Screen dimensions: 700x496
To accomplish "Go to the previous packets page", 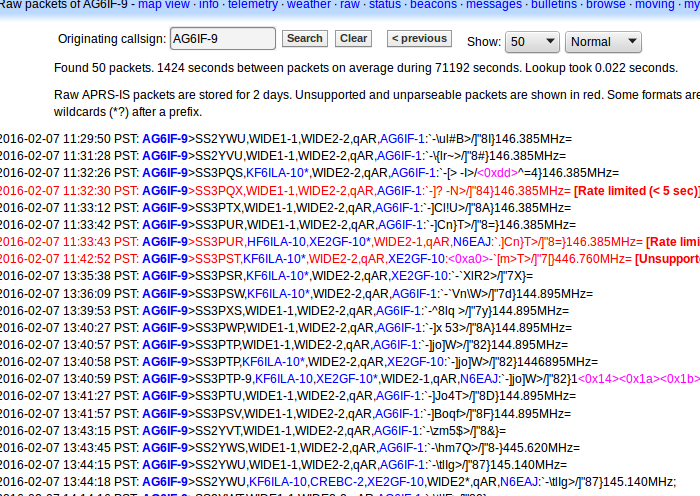I will tap(418, 39).
